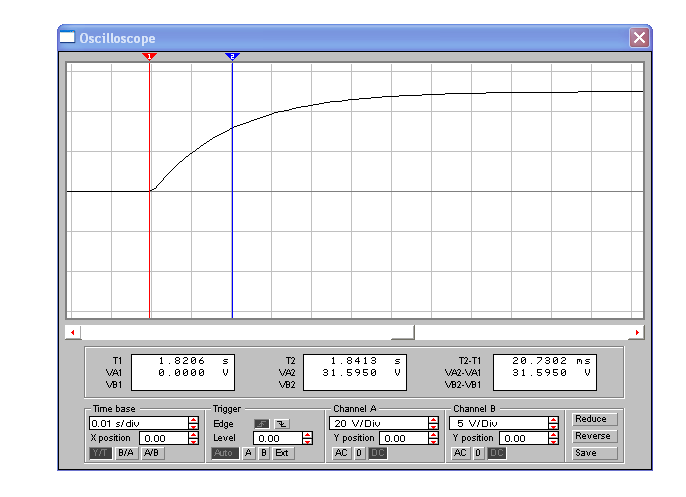Viewport: 686px width, 497px height.
Task: Increase the time base X position
Action: coord(193,435)
